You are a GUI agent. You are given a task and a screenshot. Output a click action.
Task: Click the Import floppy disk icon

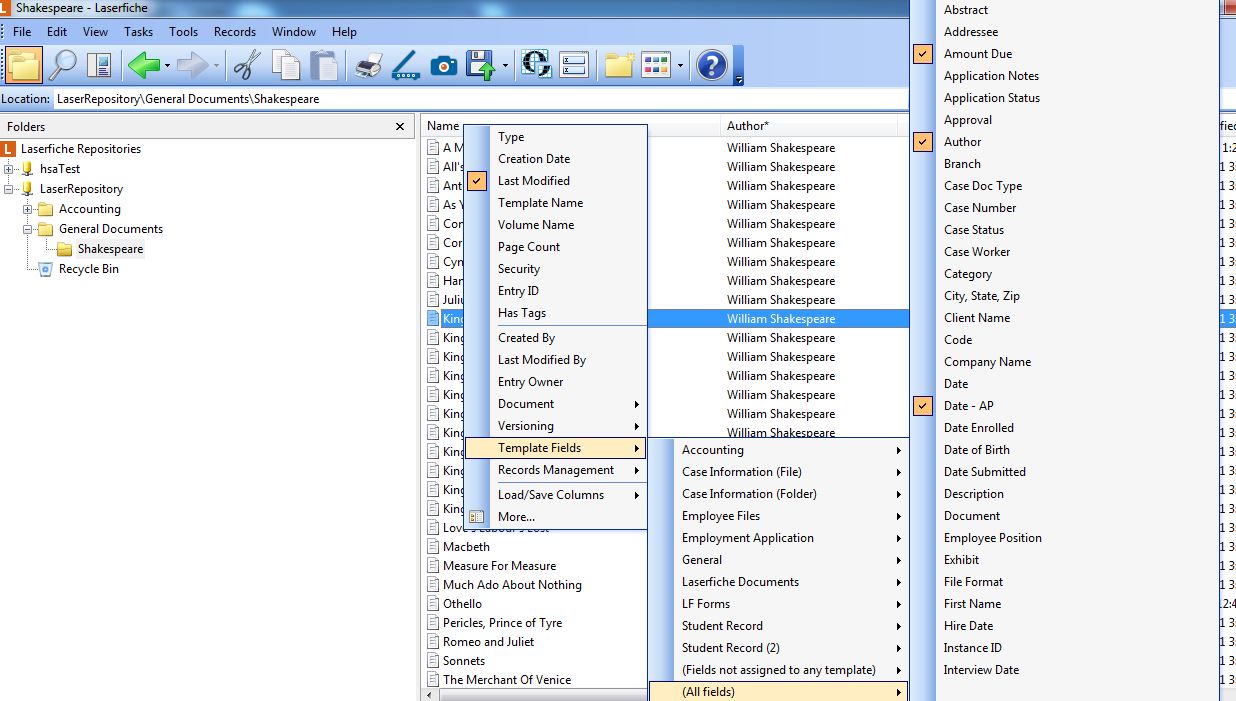(x=482, y=66)
